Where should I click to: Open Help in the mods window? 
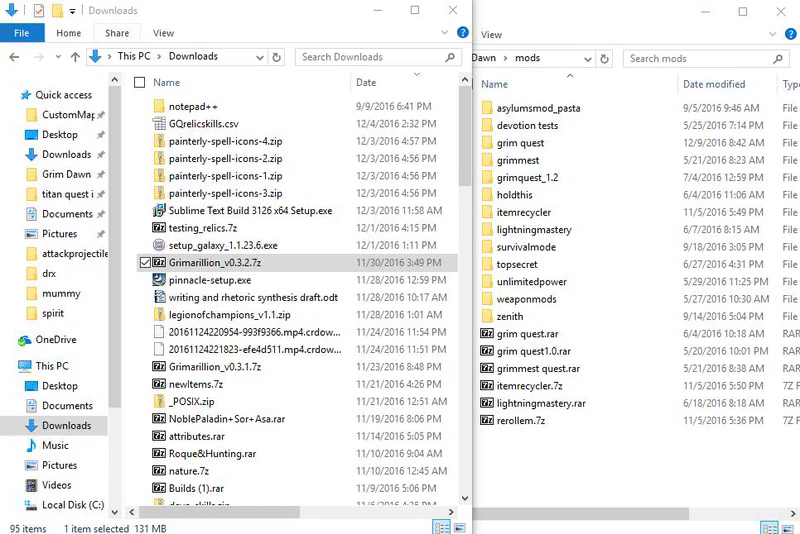(x=791, y=34)
